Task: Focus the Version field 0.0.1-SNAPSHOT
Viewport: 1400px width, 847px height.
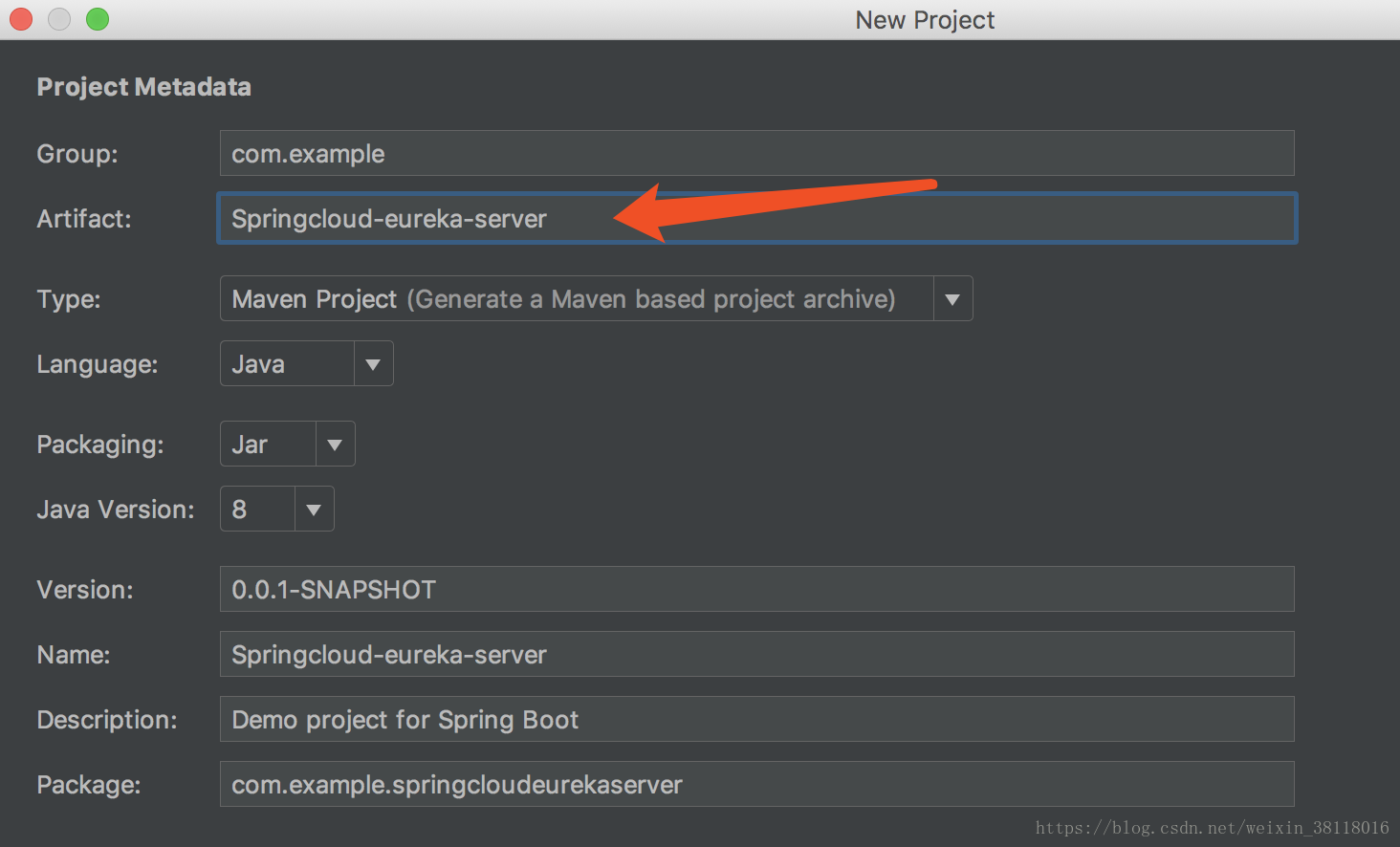Action: pyautogui.click(x=756, y=589)
